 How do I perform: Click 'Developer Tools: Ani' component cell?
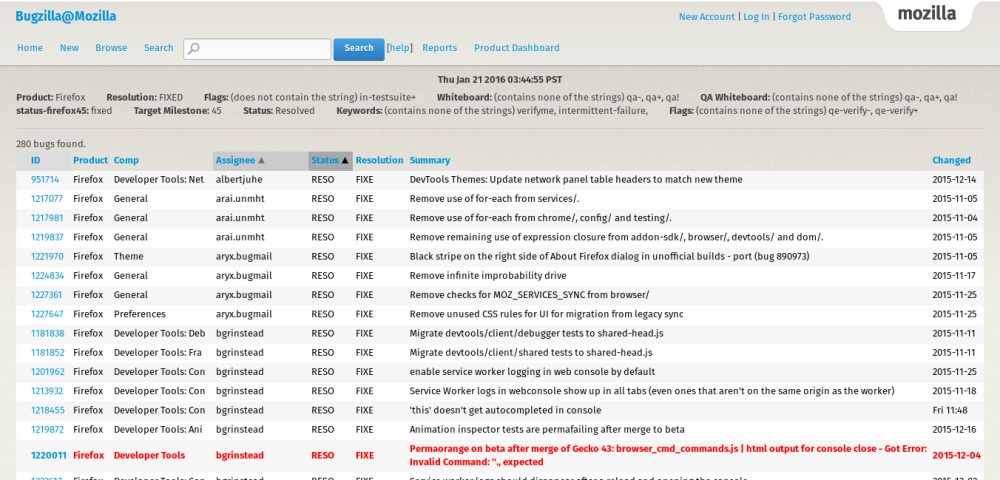point(159,429)
